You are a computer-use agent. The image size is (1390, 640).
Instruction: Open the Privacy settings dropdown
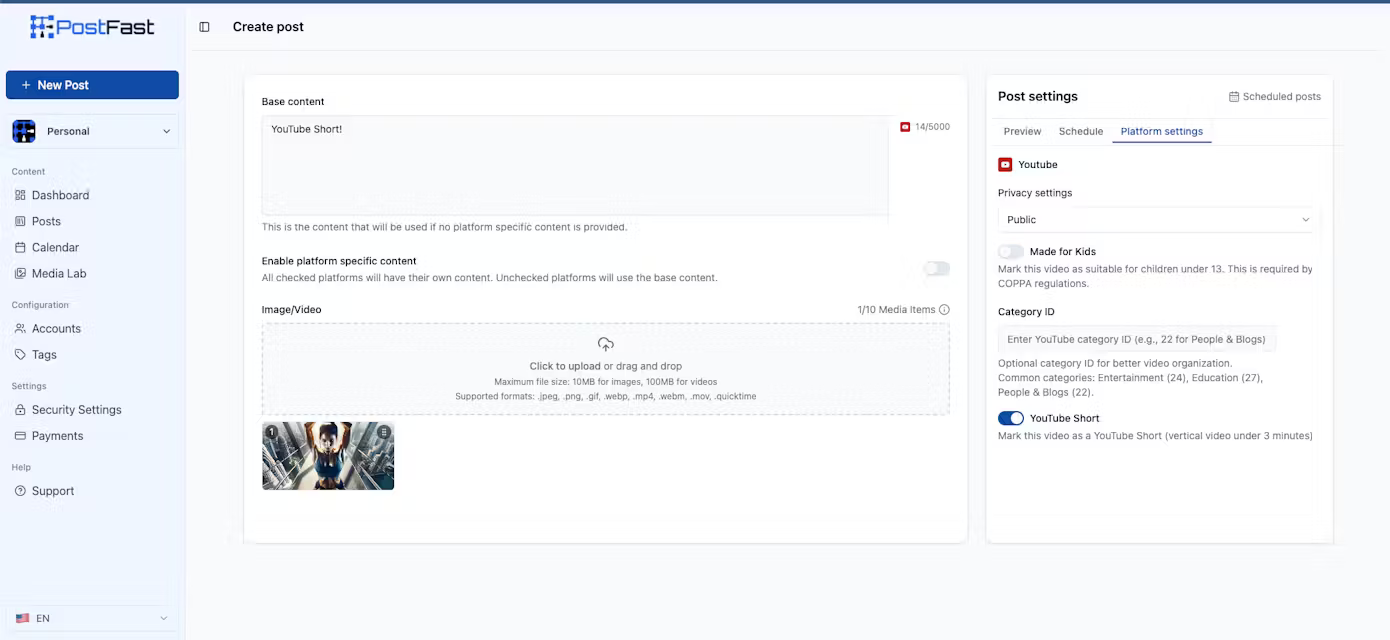[x=1155, y=219]
